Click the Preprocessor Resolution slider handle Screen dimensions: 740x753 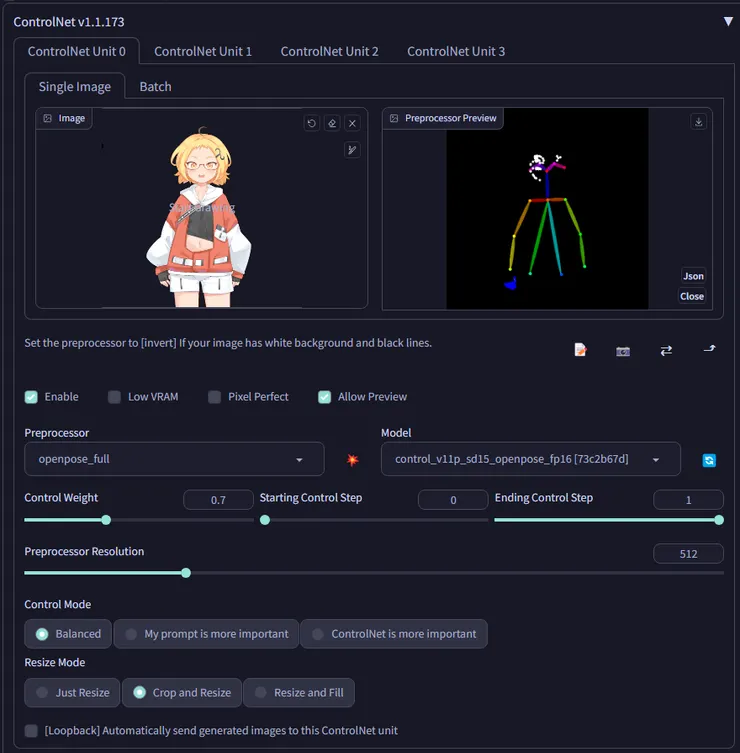[186, 573]
